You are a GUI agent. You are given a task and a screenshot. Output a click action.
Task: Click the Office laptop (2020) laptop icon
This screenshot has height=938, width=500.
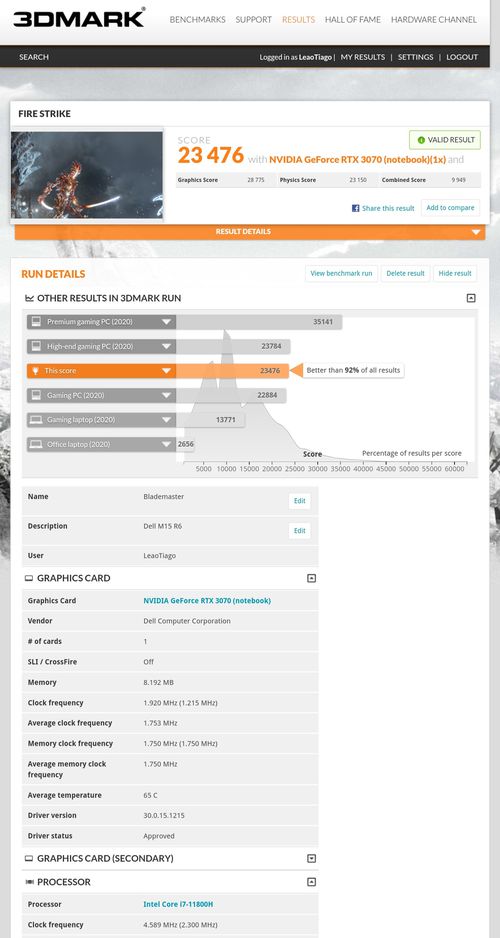(36, 444)
